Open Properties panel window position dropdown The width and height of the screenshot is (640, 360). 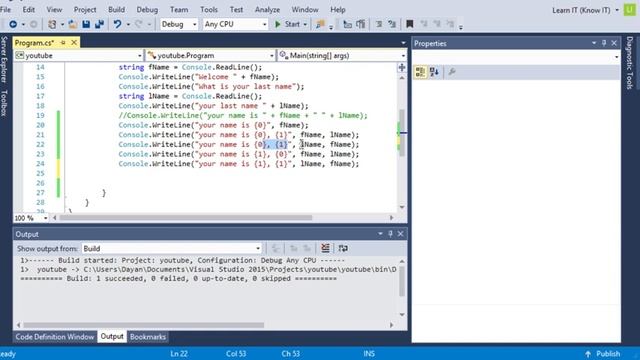click(594, 43)
